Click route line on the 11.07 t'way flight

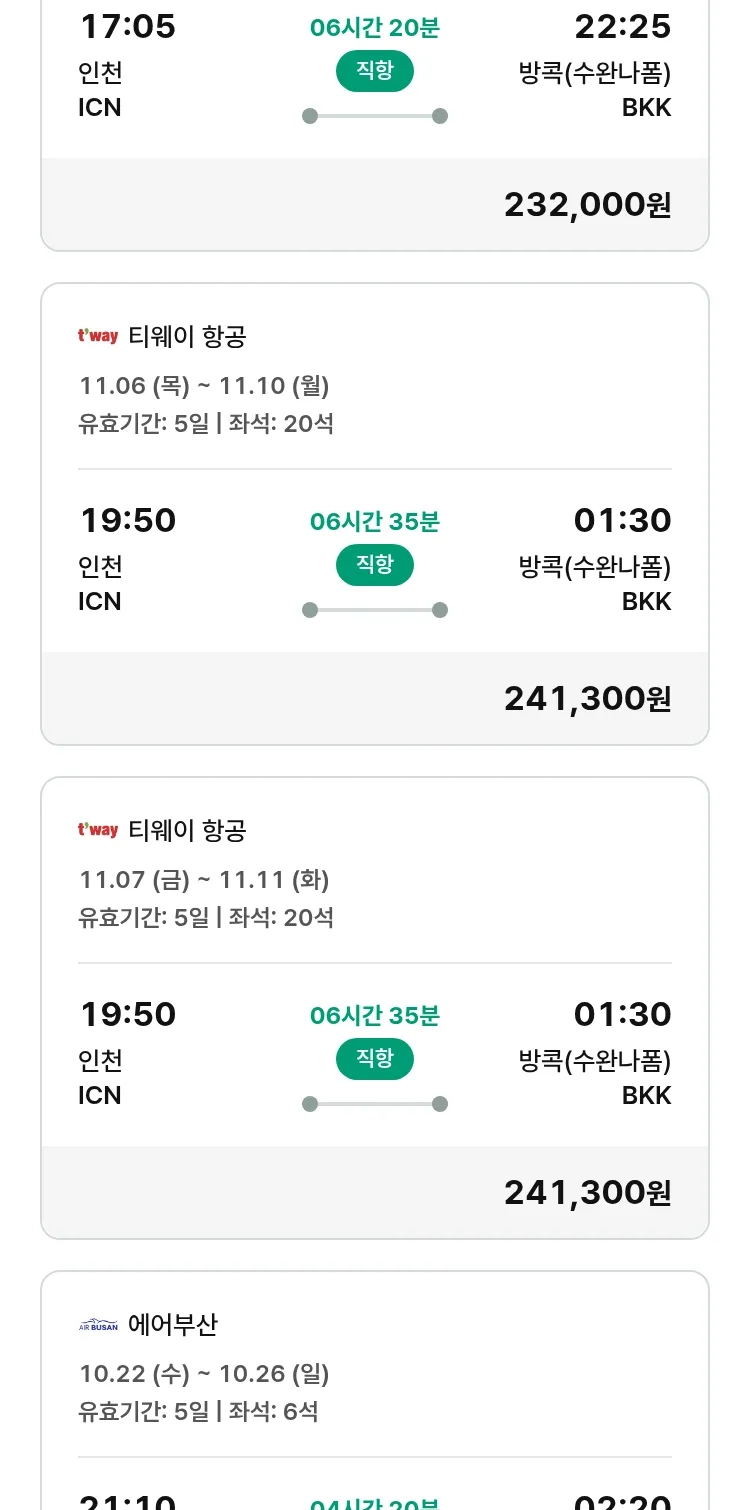click(x=375, y=1104)
